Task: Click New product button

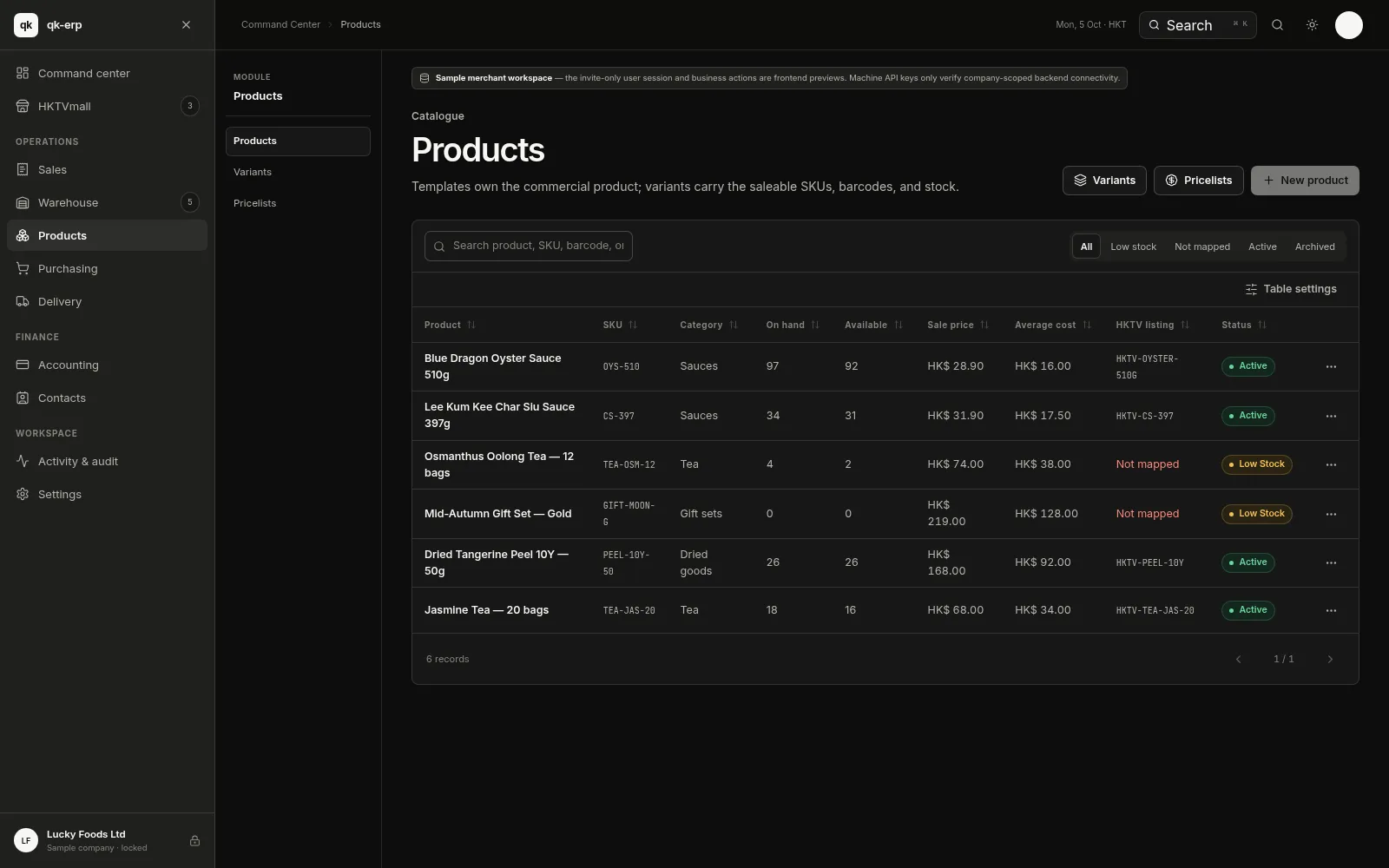Action: (1305, 181)
